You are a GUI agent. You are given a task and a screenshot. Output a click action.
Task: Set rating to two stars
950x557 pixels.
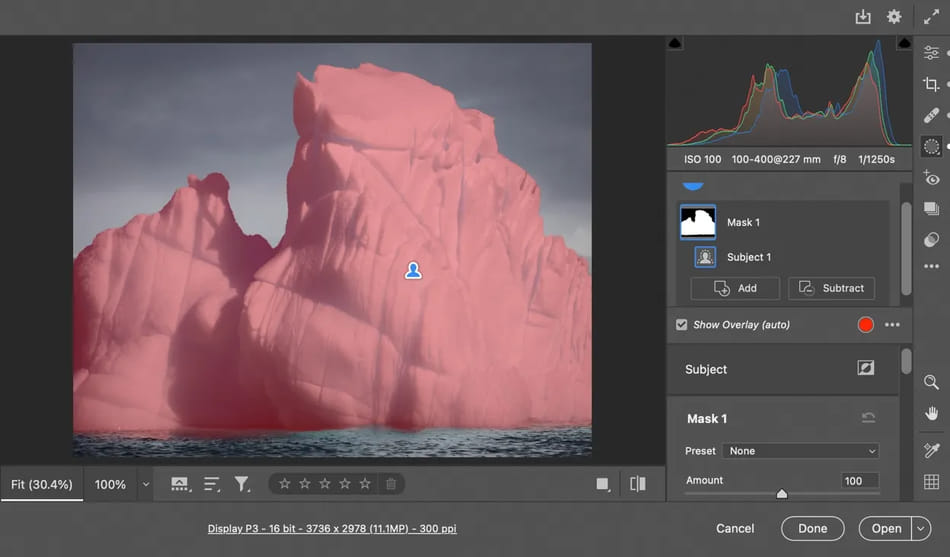tap(305, 484)
